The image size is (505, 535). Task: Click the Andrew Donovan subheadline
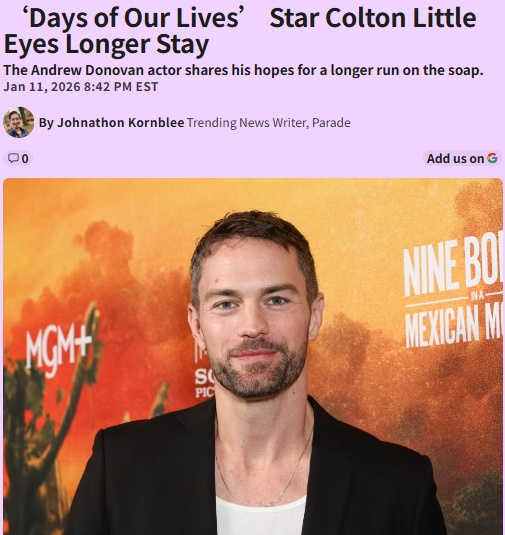click(x=243, y=70)
